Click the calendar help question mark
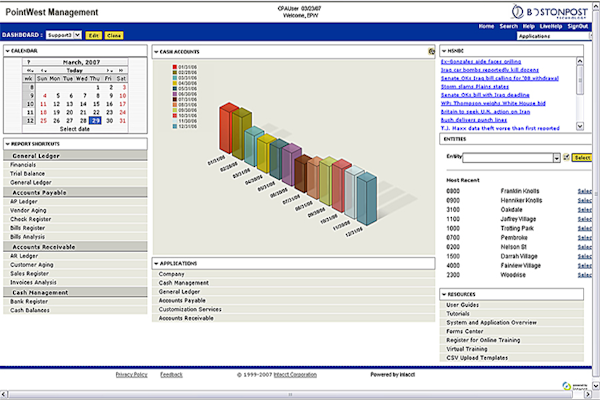The image size is (600, 400). pos(29,62)
